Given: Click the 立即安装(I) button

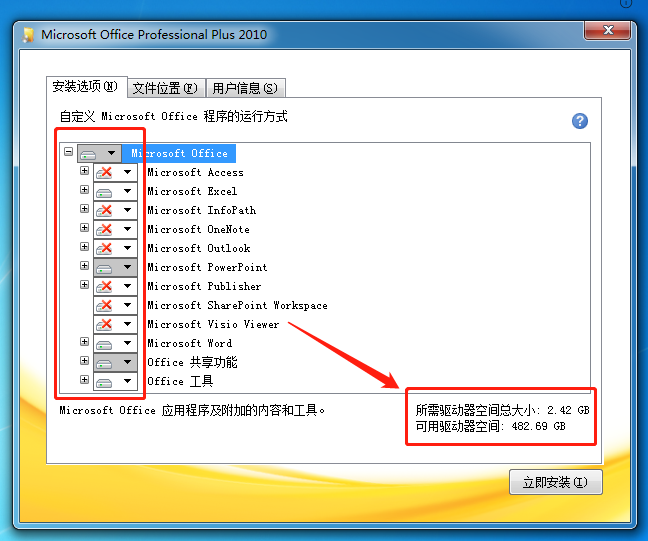Looking at the screenshot, I should coord(555,482).
